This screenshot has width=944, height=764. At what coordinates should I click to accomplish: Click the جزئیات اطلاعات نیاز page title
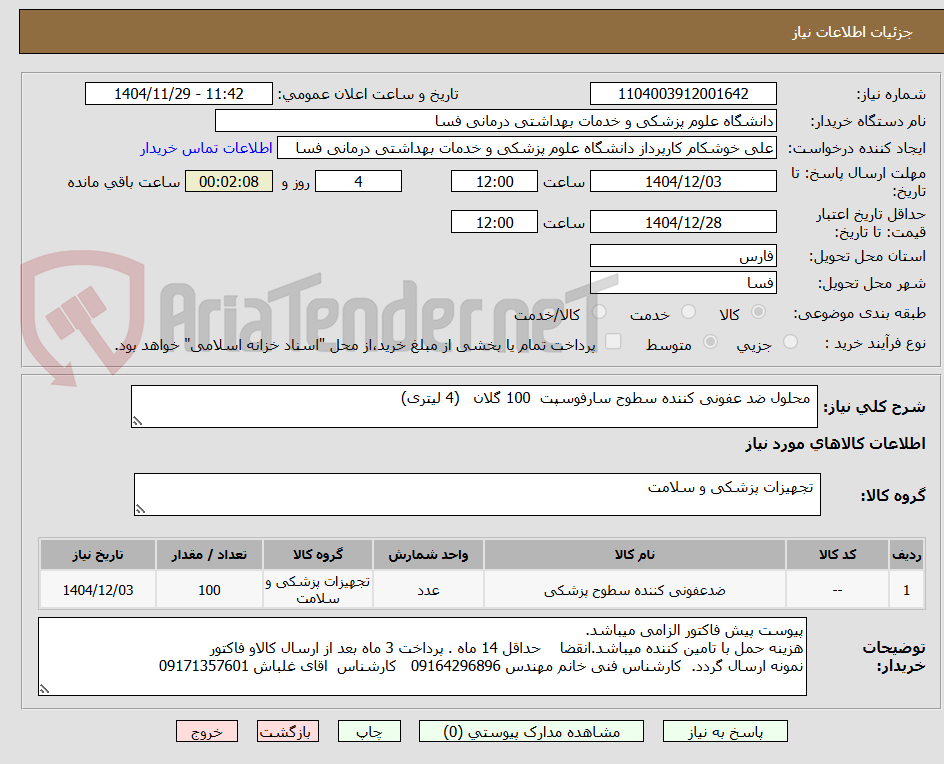pos(852,32)
